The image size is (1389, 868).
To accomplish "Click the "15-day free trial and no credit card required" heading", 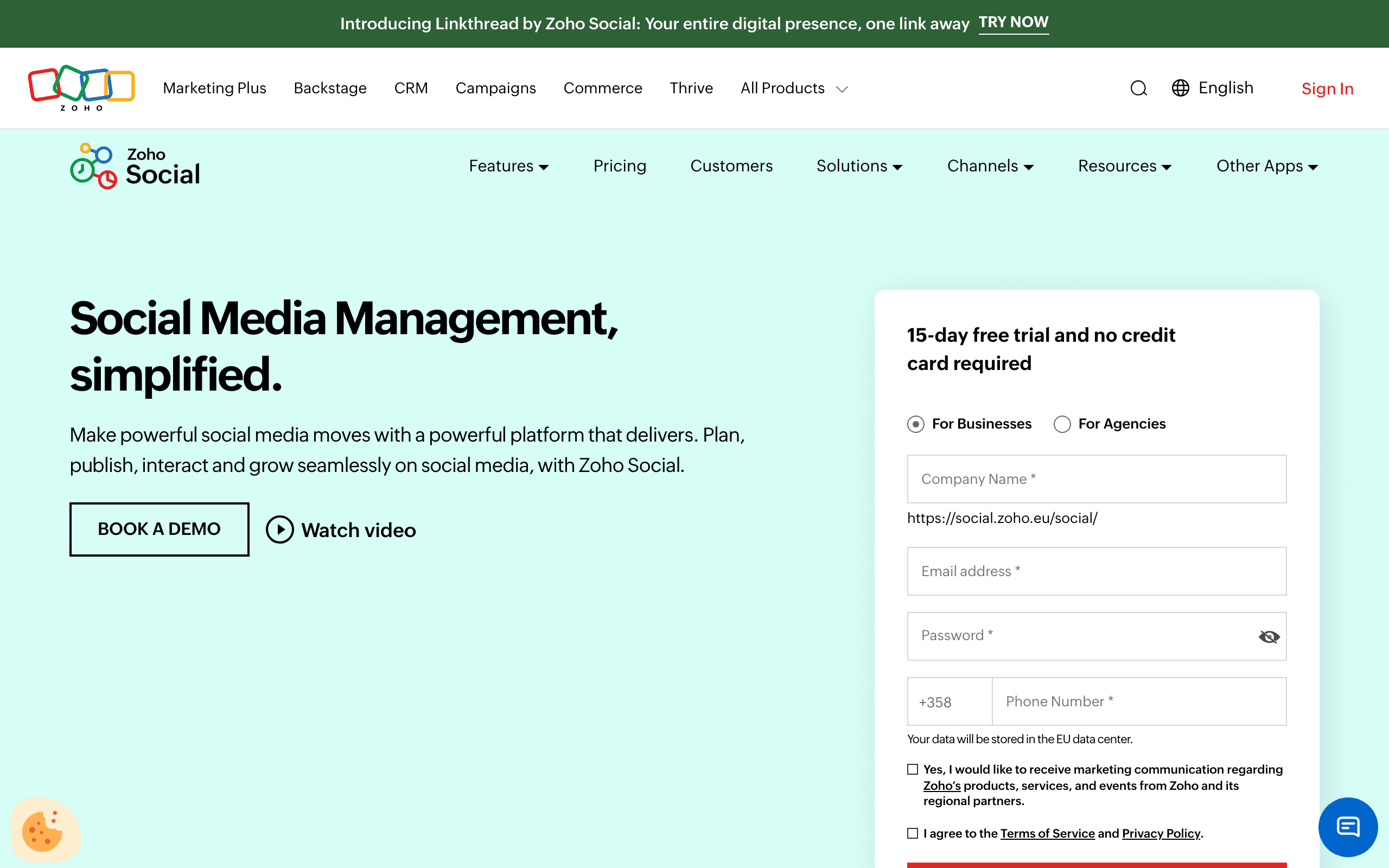I will pyautogui.click(x=1041, y=349).
